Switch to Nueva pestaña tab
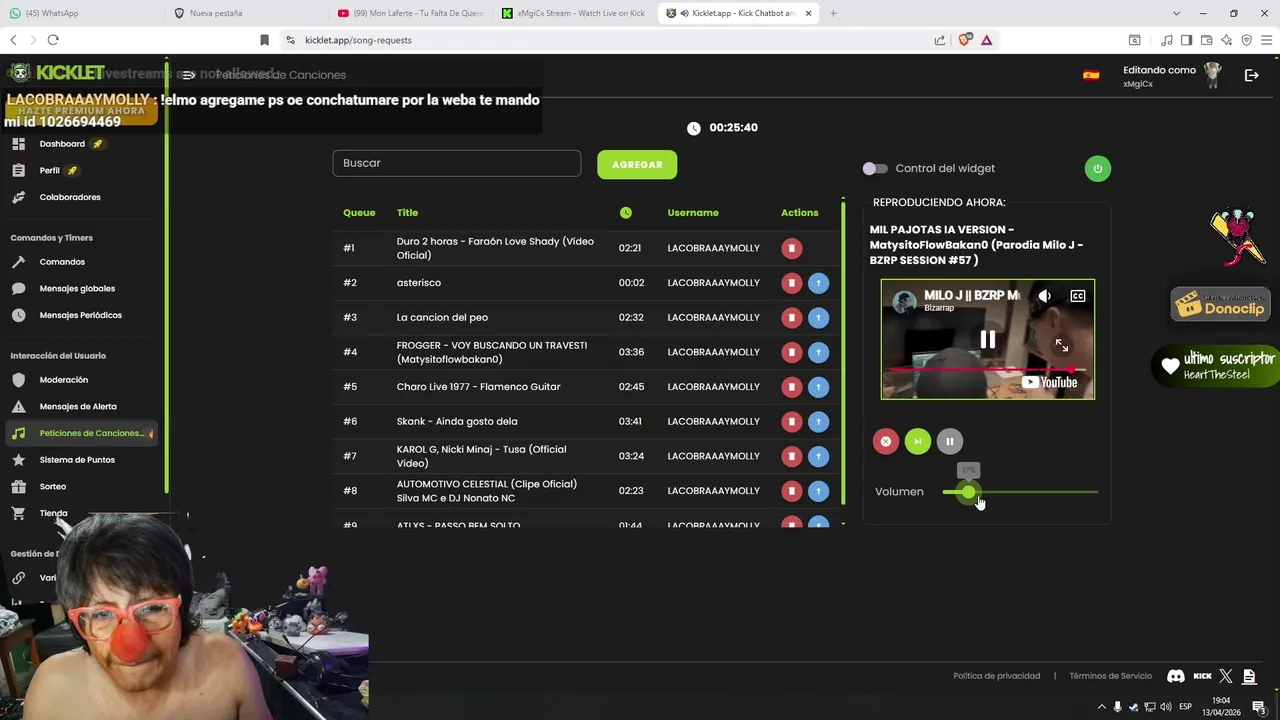This screenshot has height=720, width=1280. (245, 13)
